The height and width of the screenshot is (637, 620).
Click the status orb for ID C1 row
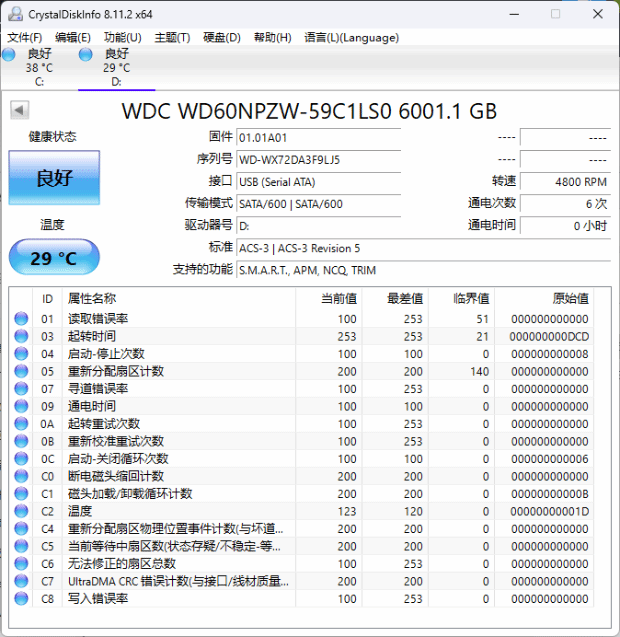click(x=21, y=494)
